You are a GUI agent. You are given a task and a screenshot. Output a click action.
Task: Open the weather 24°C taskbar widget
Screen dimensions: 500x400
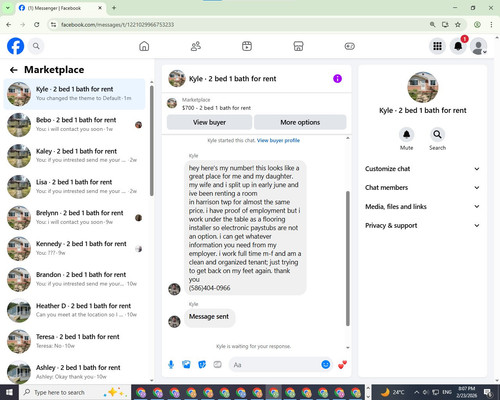click(x=392, y=392)
